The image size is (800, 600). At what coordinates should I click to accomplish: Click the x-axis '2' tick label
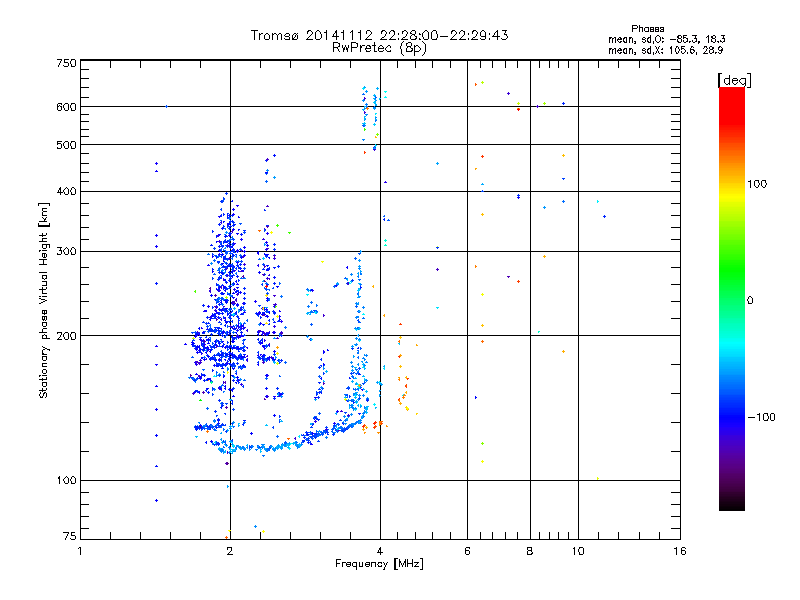[x=230, y=551]
